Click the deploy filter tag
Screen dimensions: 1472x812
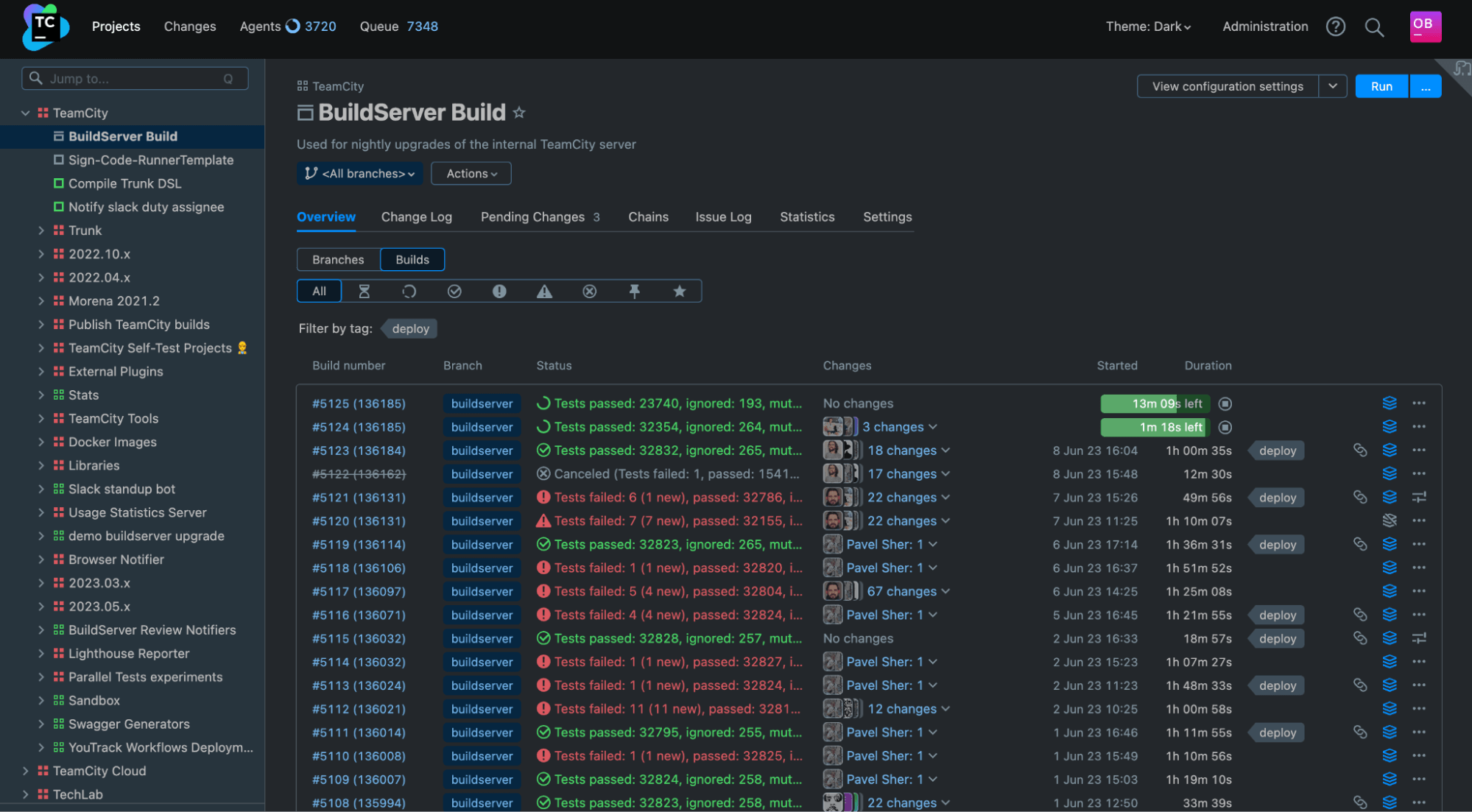410,329
